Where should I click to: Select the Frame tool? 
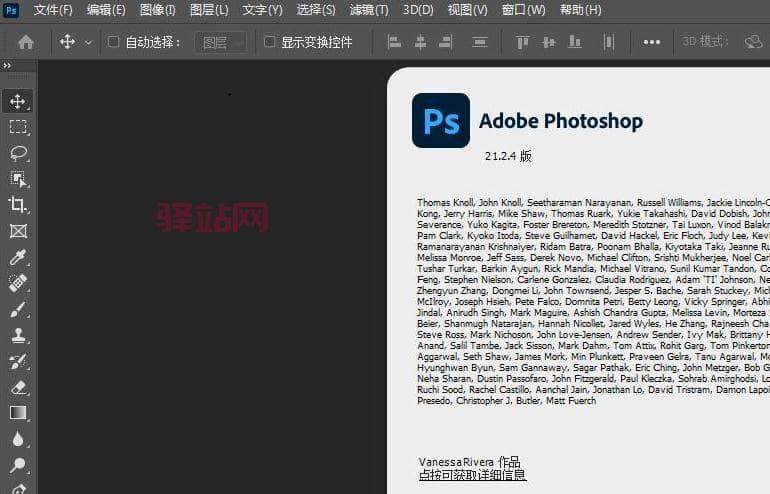(x=18, y=231)
